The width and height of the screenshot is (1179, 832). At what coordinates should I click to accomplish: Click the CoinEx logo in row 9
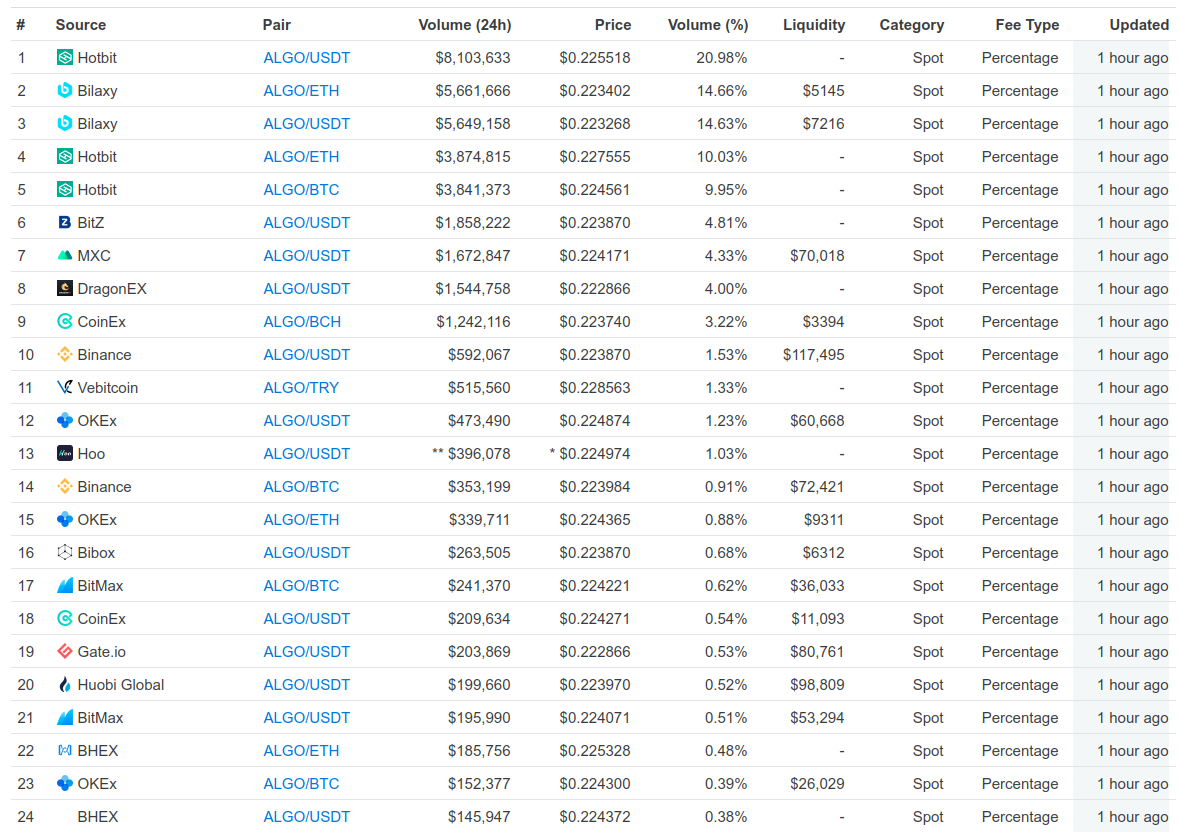(65, 322)
